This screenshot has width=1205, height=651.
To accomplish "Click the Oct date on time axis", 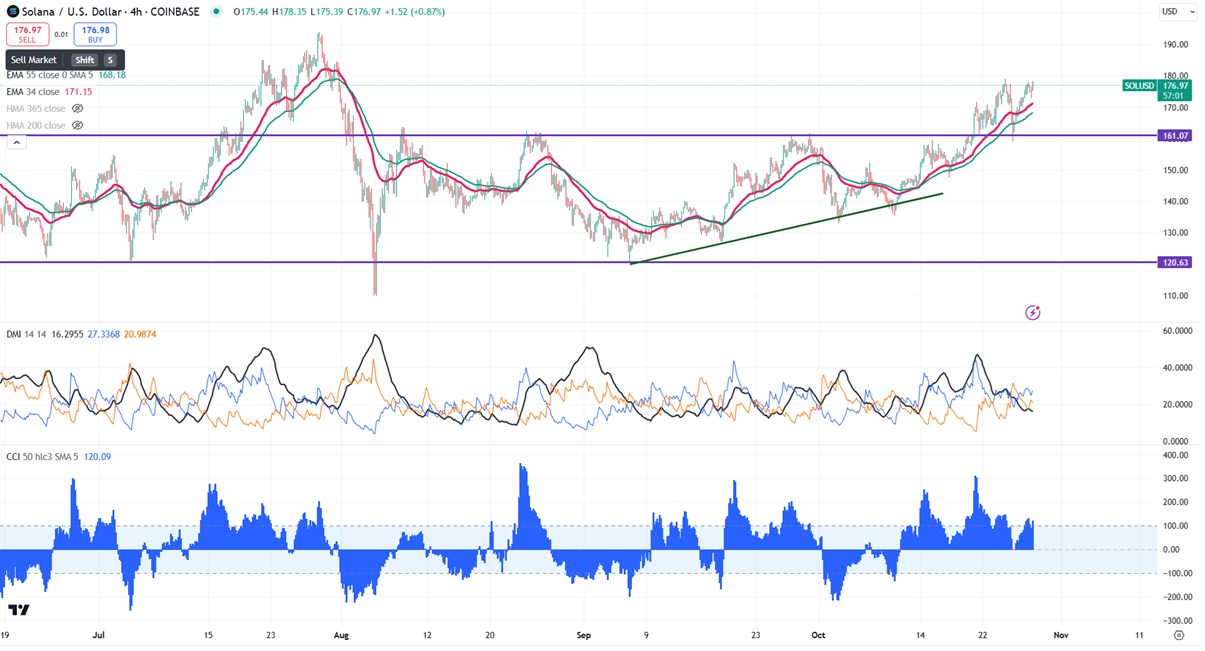I will pyautogui.click(x=819, y=635).
